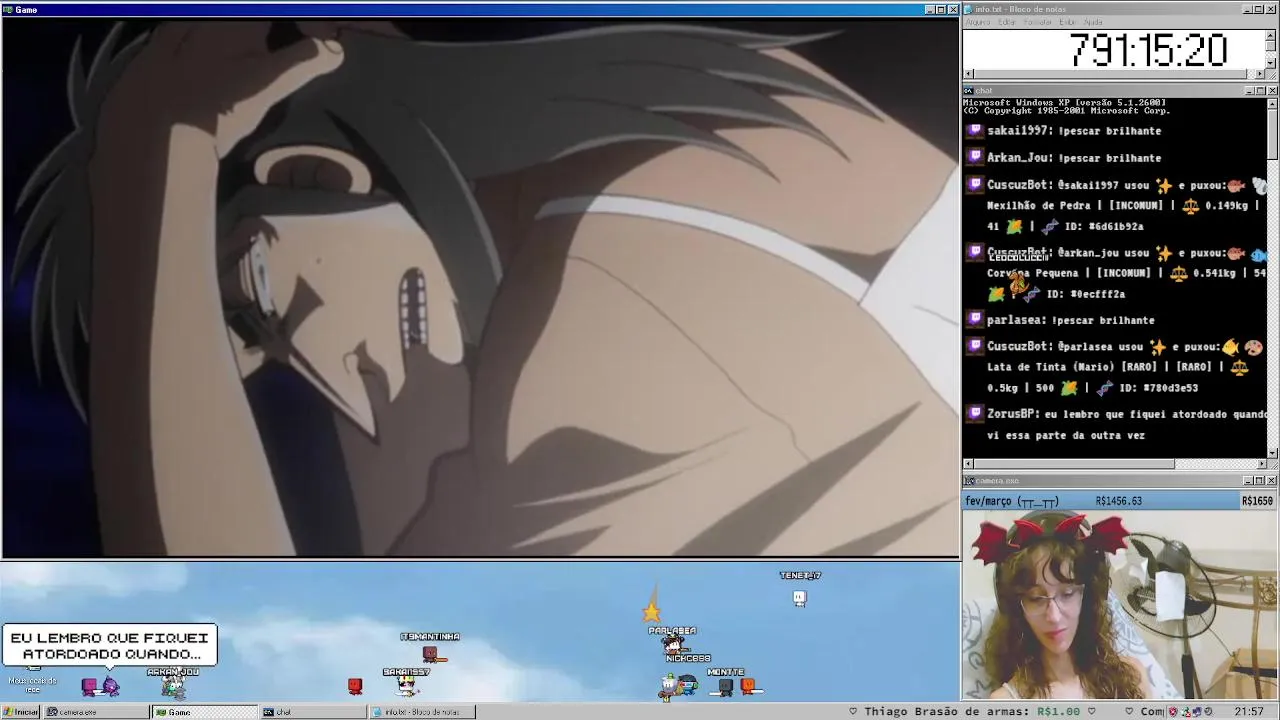Open Formatar menu in Bloco de notas
Image resolution: width=1280 pixels, height=720 pixels.
point(1038,22)
